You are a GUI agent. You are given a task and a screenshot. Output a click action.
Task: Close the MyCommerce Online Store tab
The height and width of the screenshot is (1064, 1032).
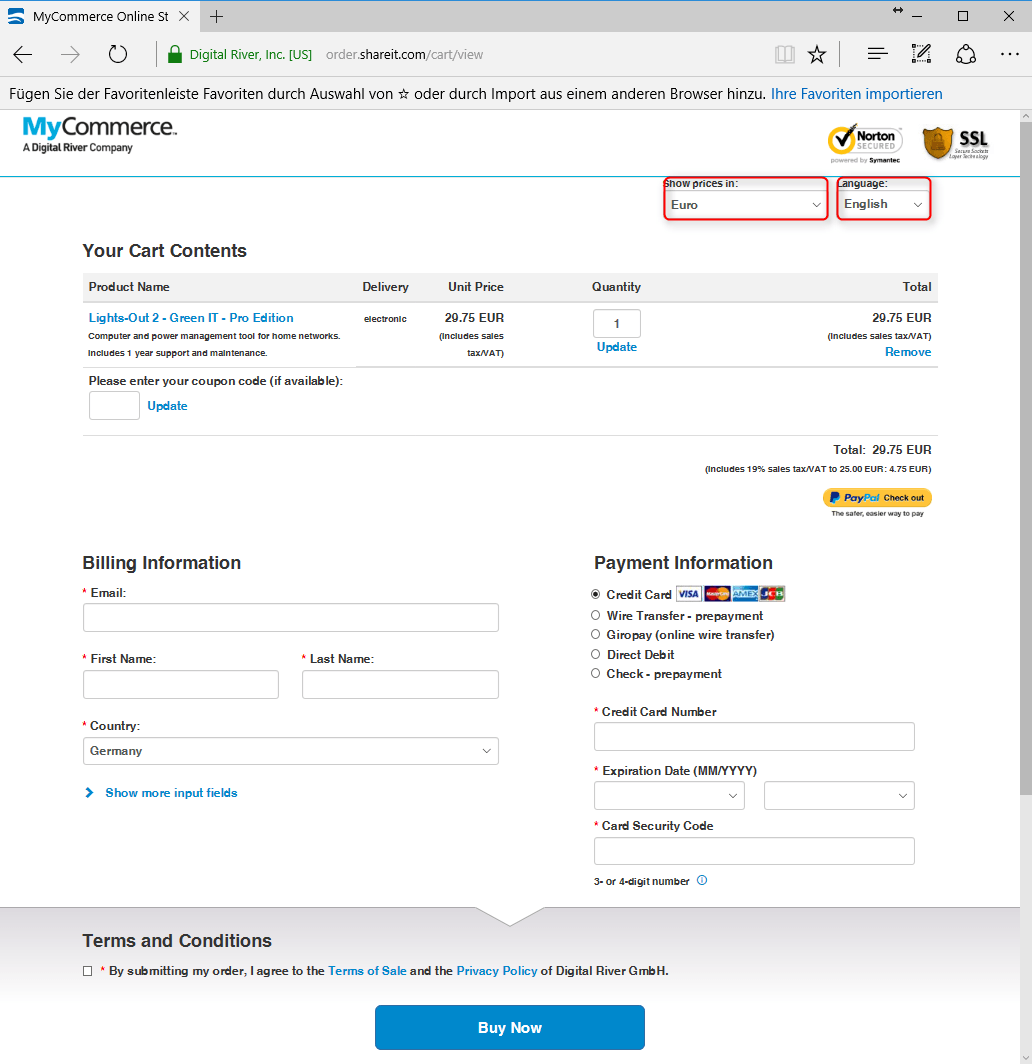pos(184,16)
